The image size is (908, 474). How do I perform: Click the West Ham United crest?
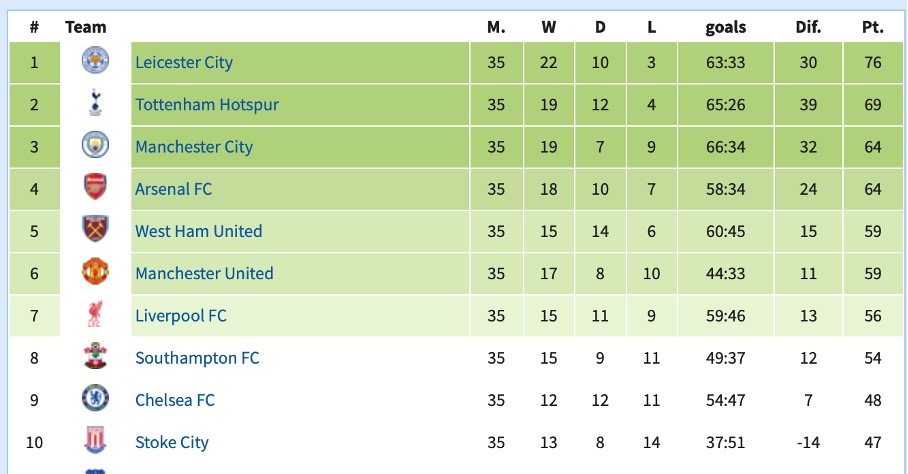pyautogui.click(x=95, y=230)
